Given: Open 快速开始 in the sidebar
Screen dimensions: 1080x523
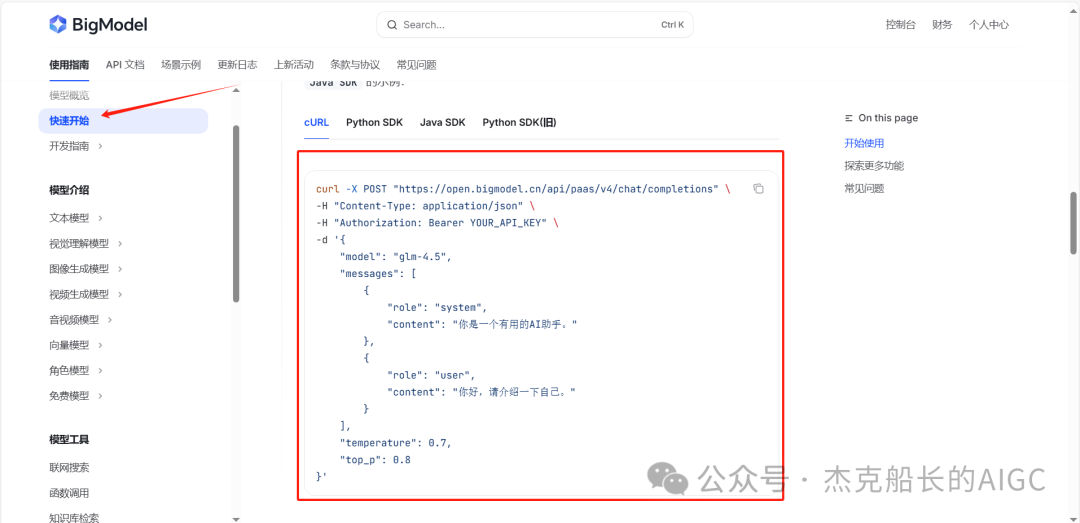Looking at the screenshot, I should point(123,121).
